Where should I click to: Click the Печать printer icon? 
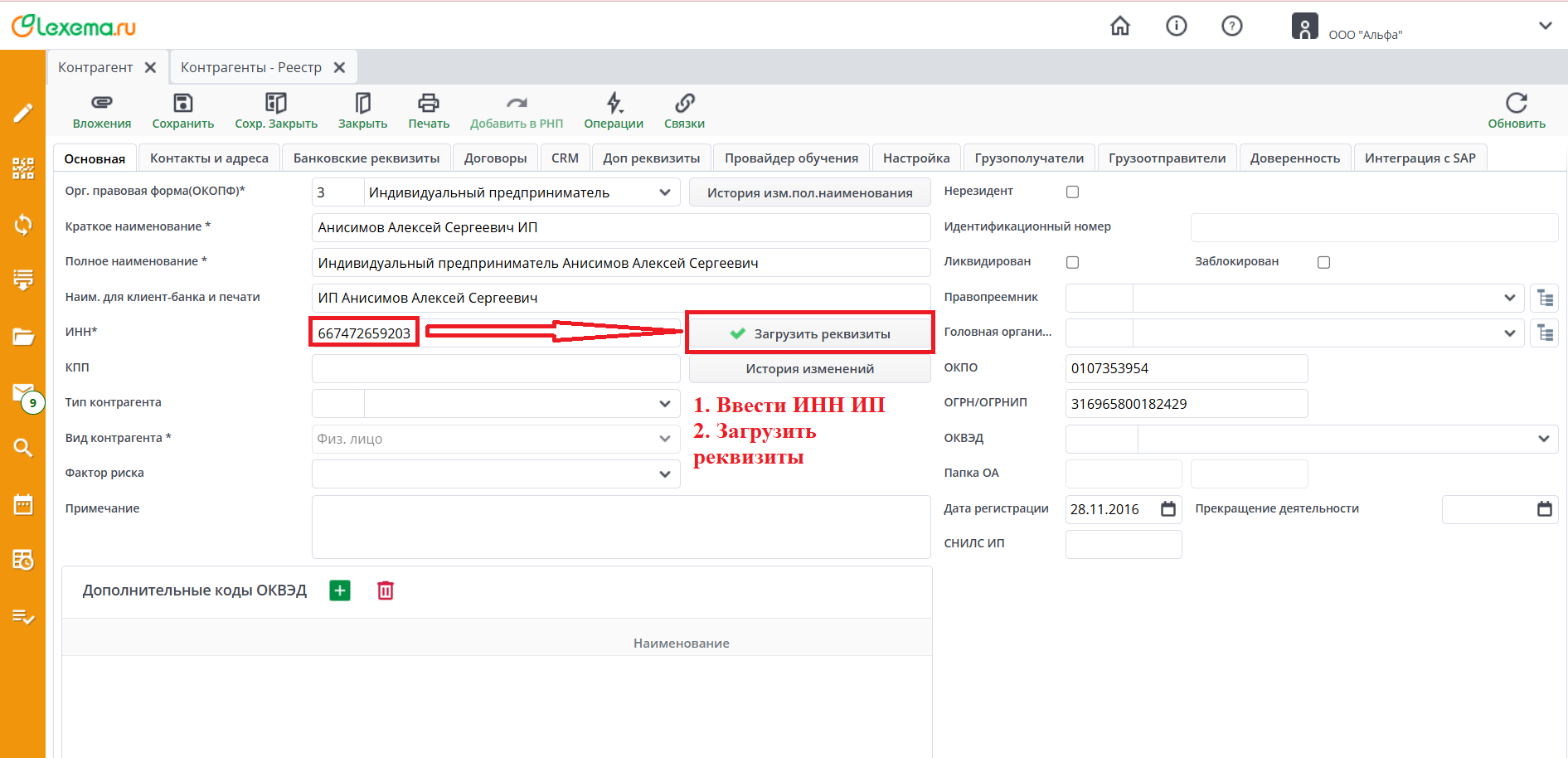[x=428, y=103]
